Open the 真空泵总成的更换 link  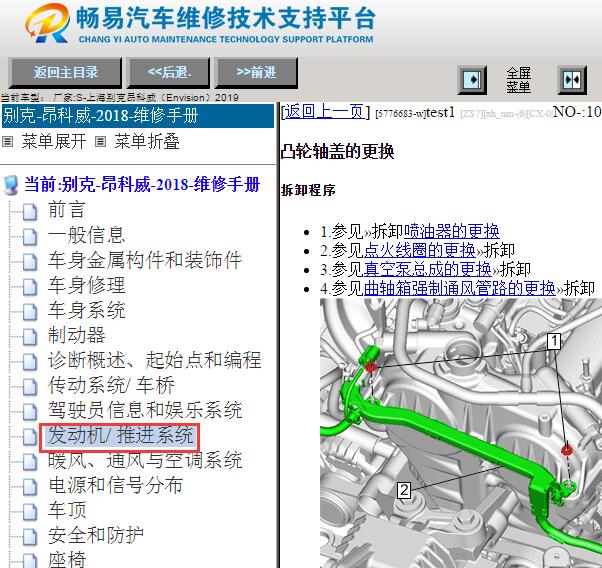(x=428, y=269)
